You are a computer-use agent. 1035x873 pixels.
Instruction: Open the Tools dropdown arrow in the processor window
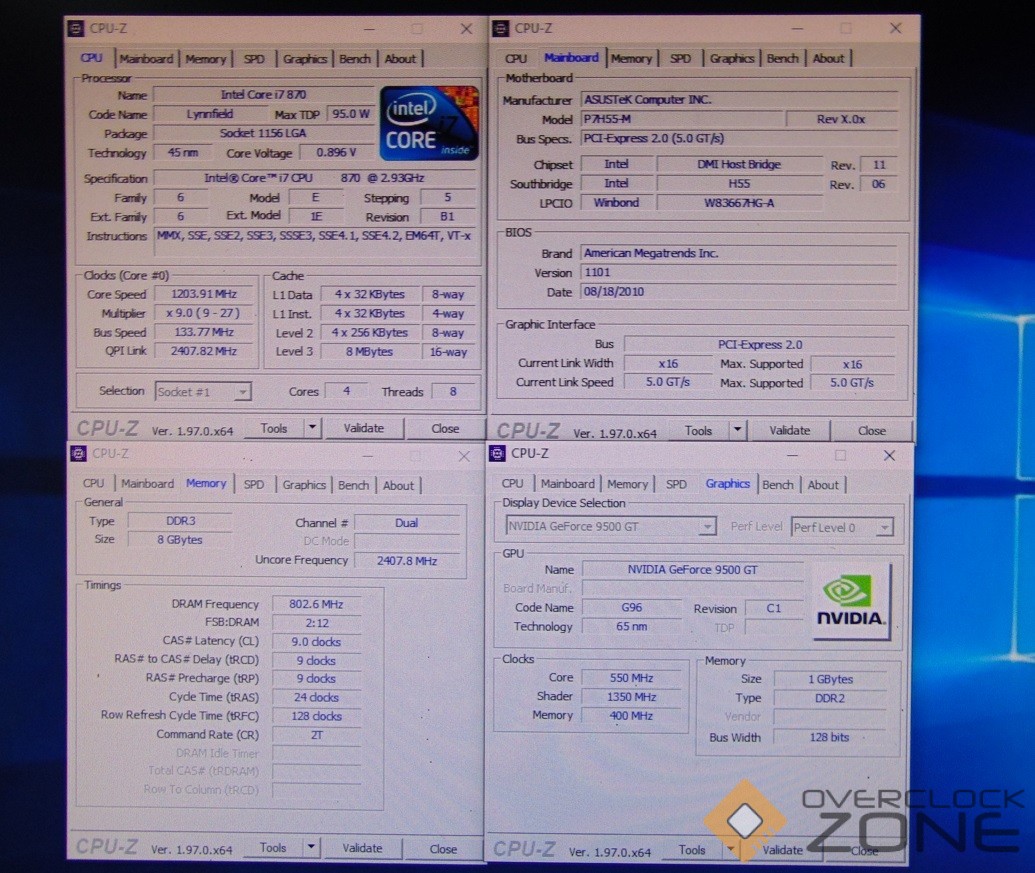tap(312, 428)
